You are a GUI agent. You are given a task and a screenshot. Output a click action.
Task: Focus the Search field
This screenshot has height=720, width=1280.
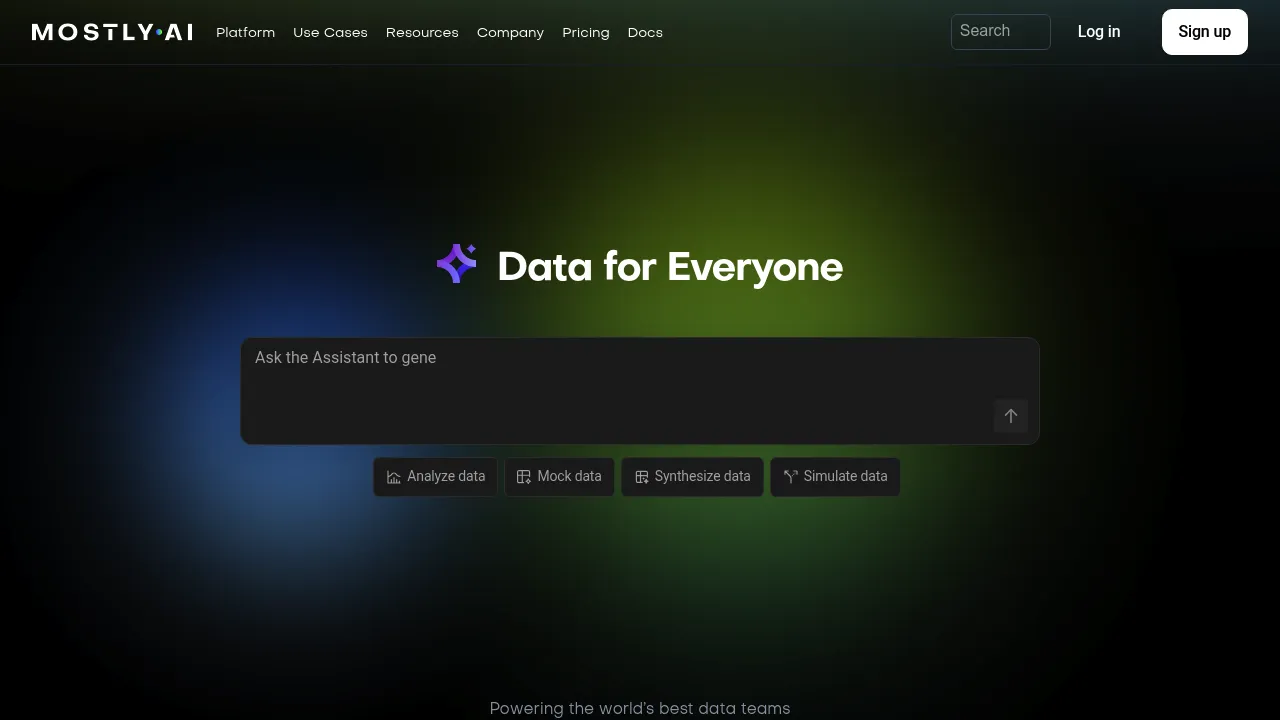coord(1001,32)
